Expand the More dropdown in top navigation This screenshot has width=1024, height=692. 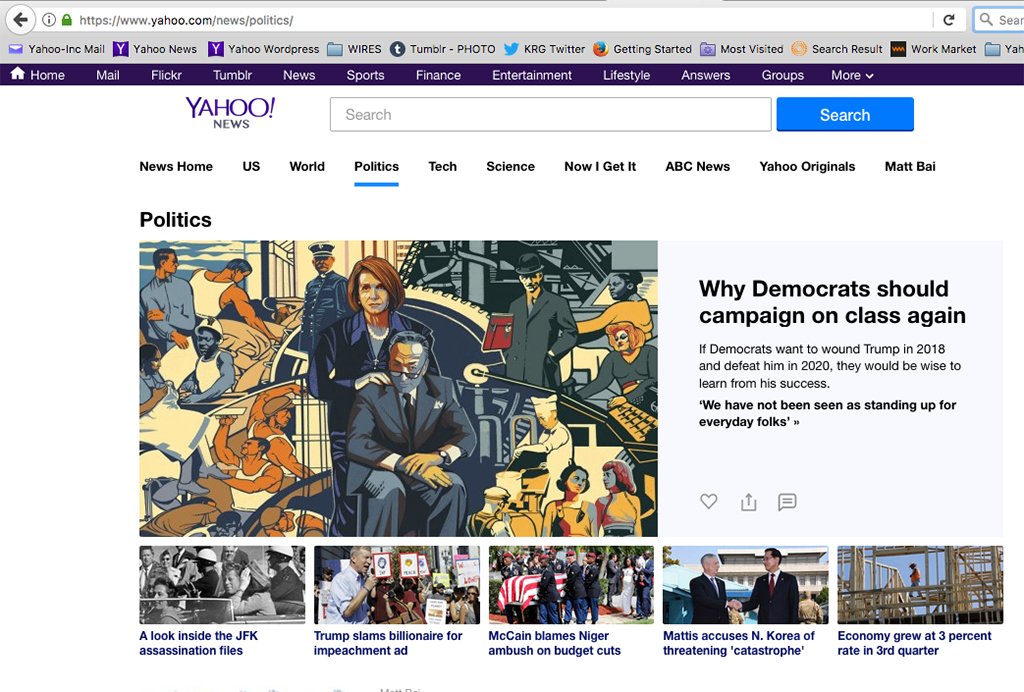click(x=852, y=75)
